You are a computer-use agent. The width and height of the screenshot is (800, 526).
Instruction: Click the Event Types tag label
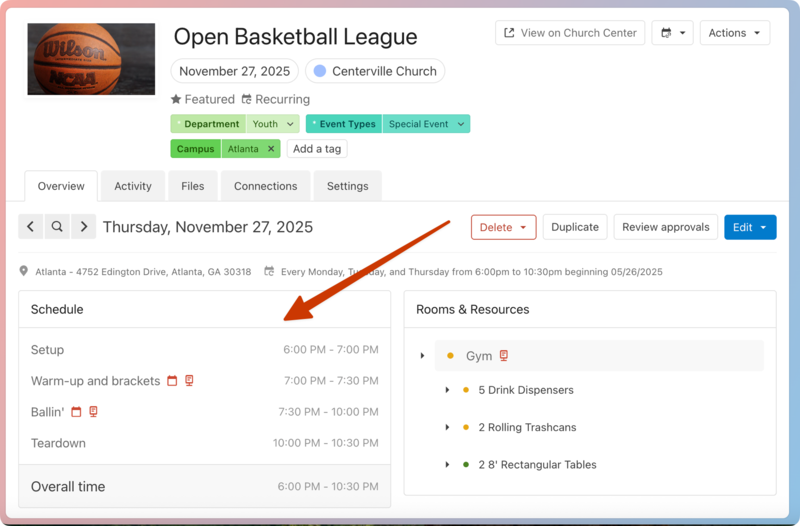pyautogui.click(x=344, y=124)
